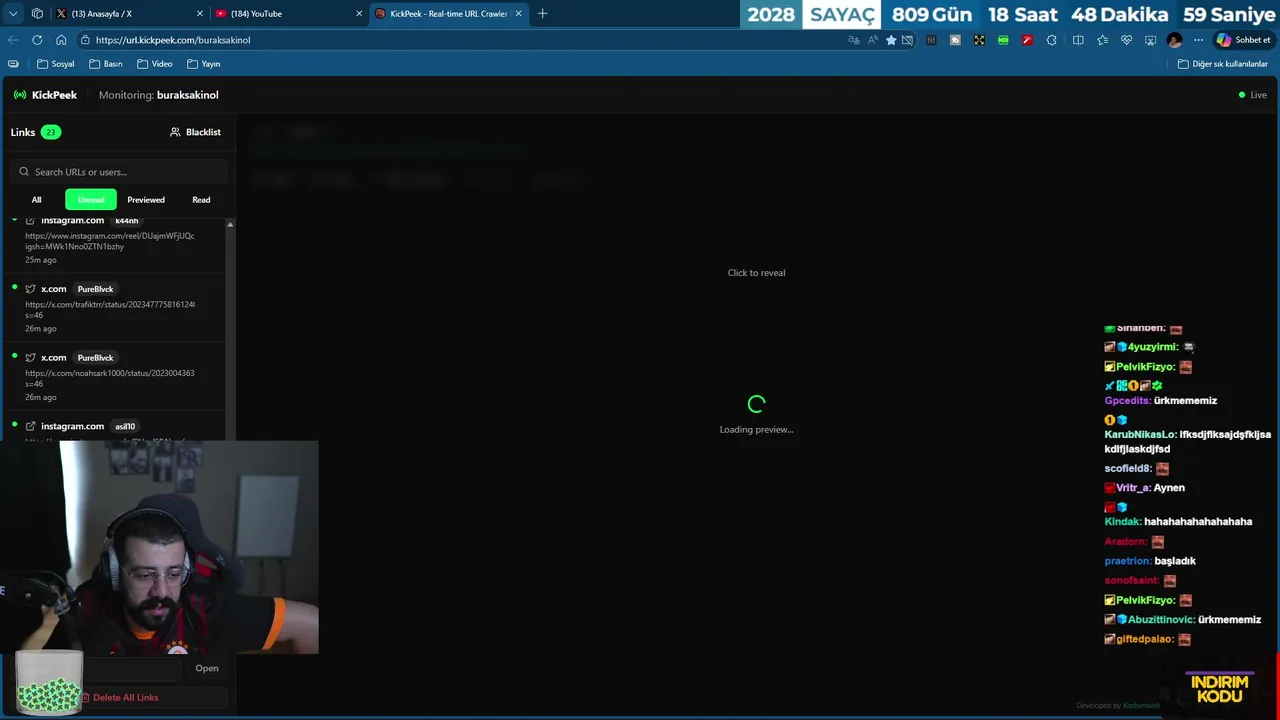Select the Previewed filter tab

[146, 200]
